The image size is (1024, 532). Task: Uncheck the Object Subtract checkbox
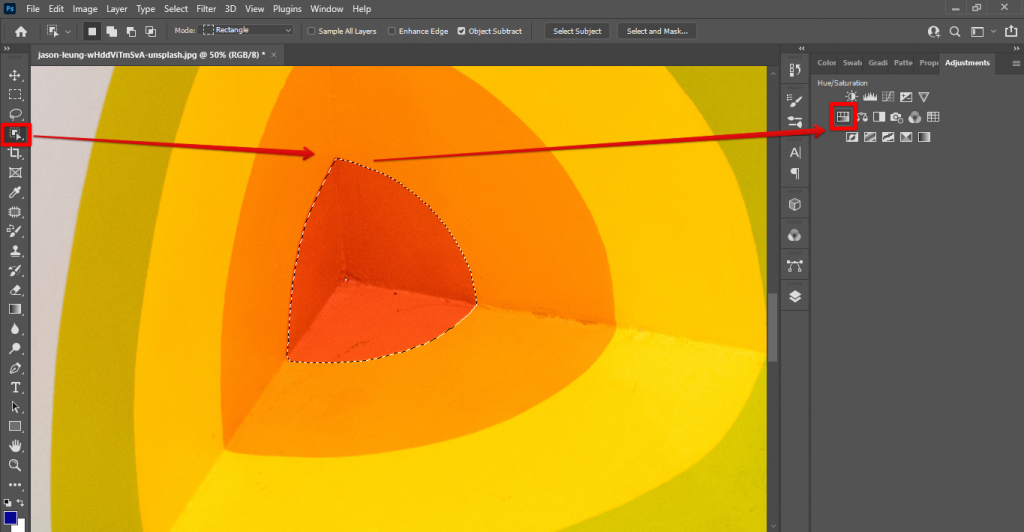(x=461, y=31)
